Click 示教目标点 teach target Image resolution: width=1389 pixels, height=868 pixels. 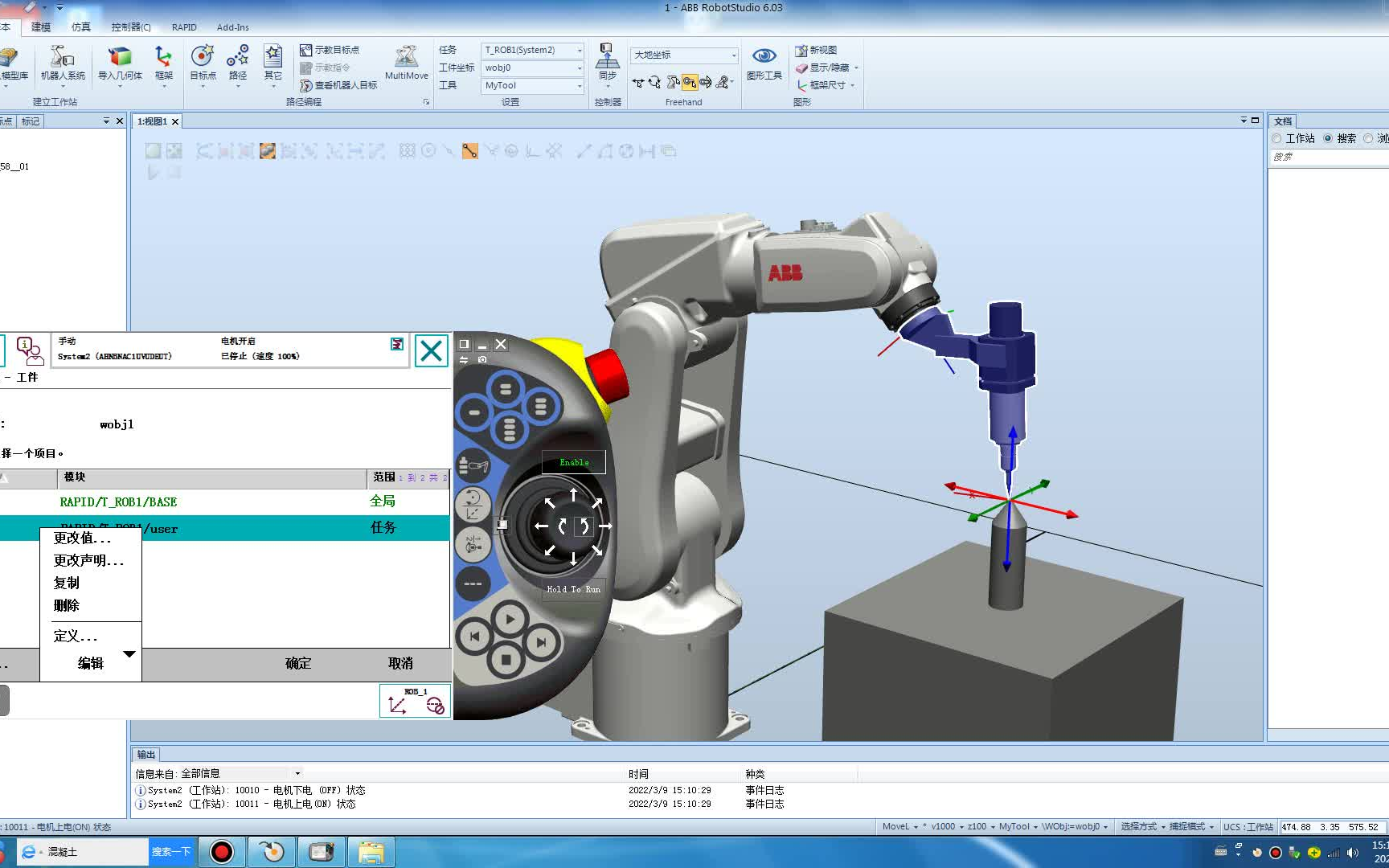[x=330, y=50]
